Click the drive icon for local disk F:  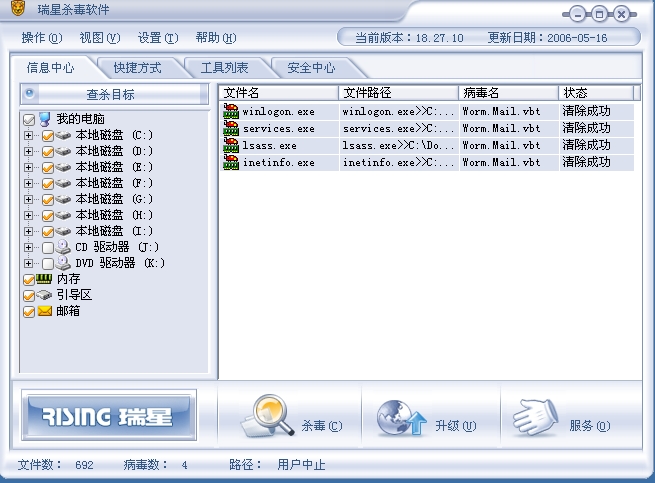tap(63, 183)
